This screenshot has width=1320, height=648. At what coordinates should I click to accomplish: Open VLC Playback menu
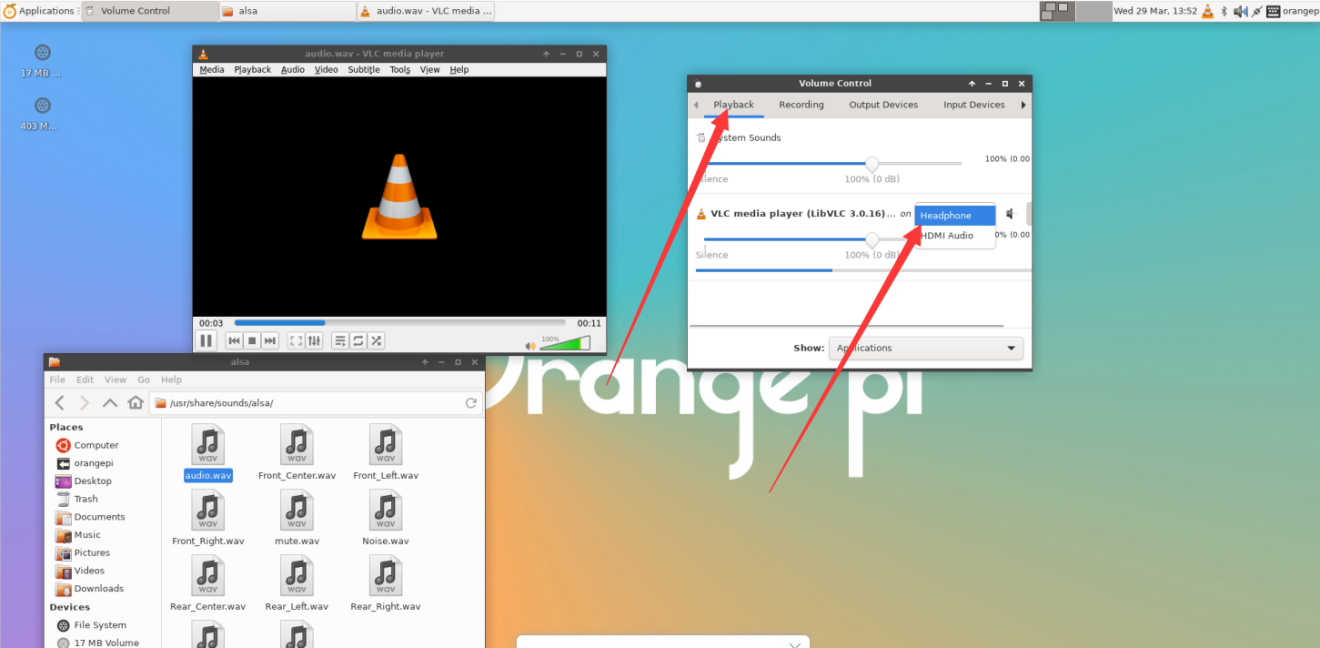[x=253, y=70]
